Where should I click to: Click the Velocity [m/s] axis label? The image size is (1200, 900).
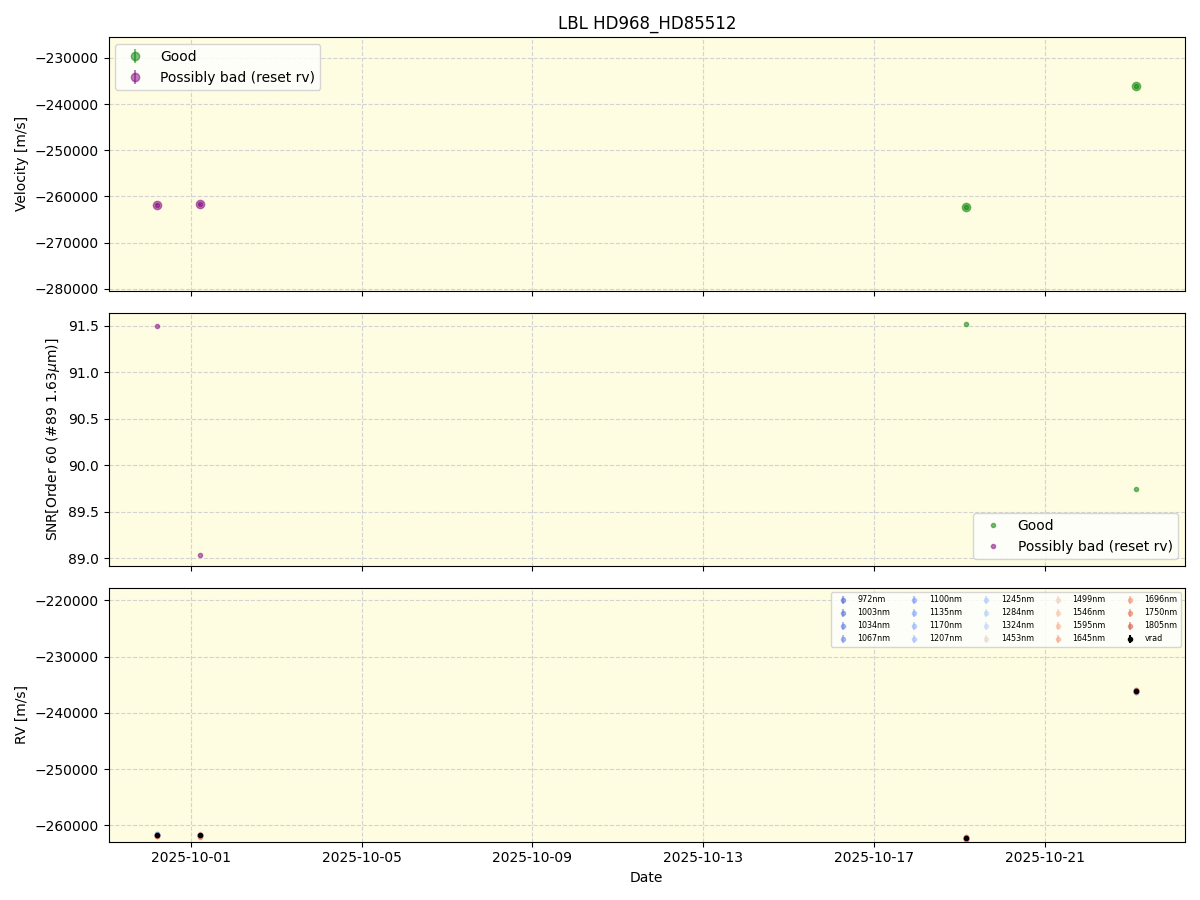21,164
